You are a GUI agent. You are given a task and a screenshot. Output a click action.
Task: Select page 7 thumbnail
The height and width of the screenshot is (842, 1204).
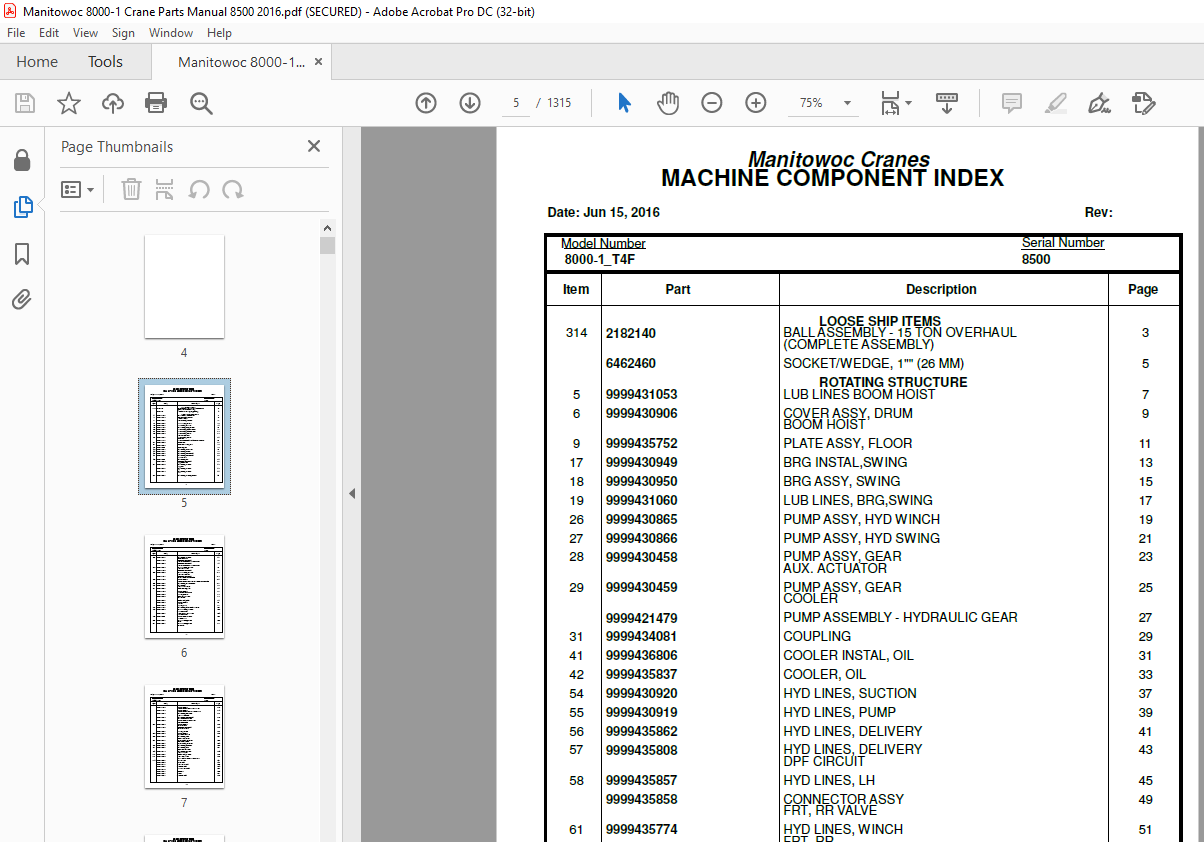point(184,737)
